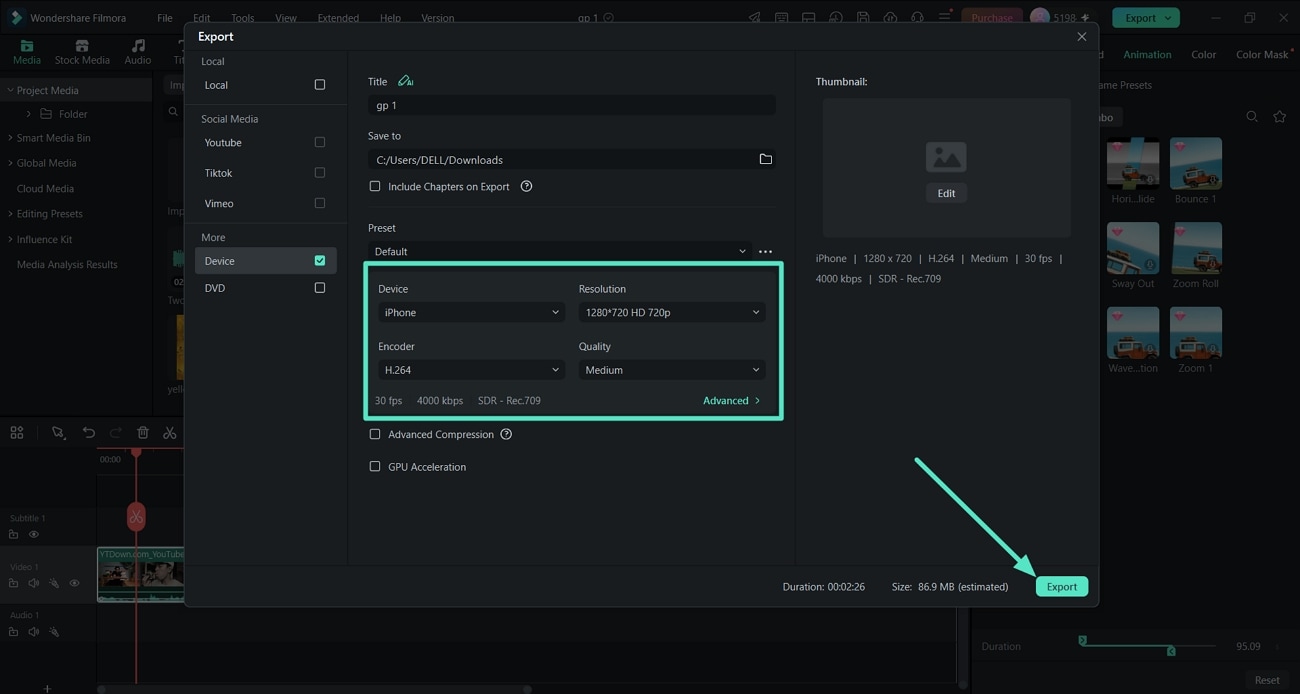Viewport: 1300px width, 694px height.
Task: Open preset options three-dot menu
Action: tap(765, 251)
